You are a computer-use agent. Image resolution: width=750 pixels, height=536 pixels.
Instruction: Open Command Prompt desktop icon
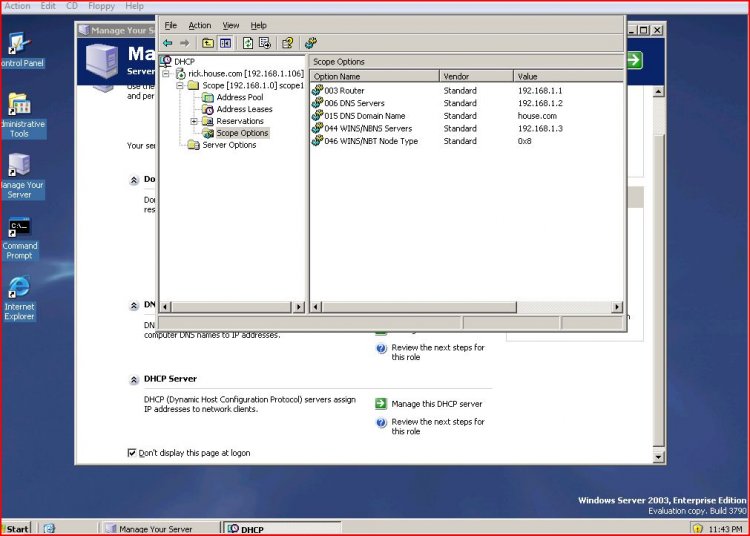(20, 239)
